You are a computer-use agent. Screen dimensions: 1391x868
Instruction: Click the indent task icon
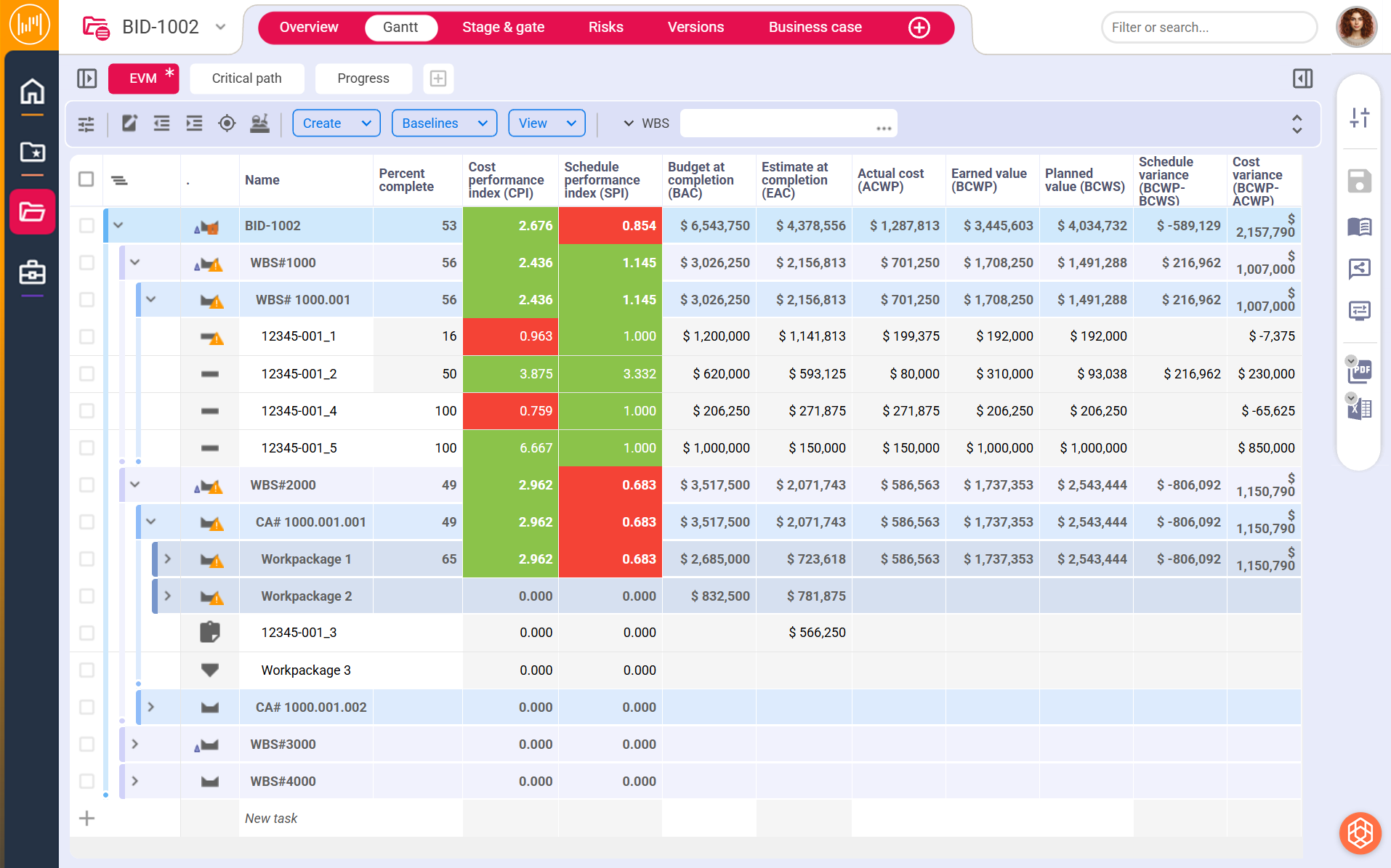pos(194,123)
